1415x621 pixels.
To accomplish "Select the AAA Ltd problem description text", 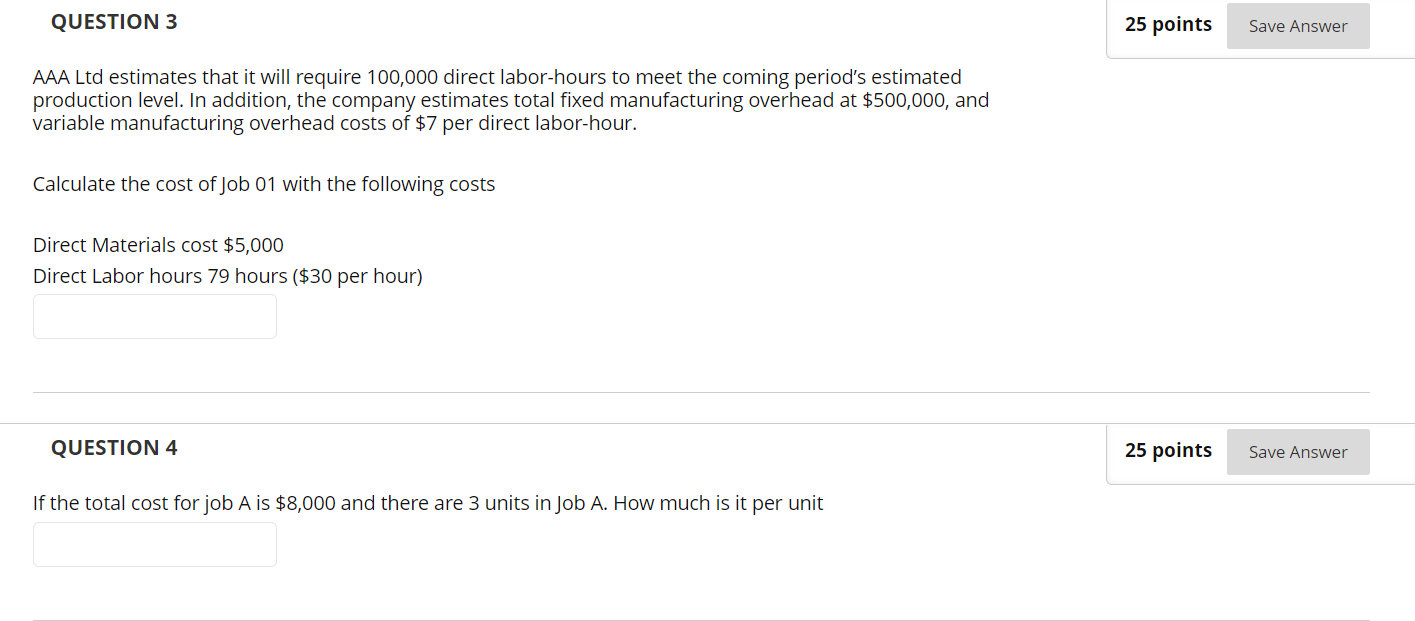I will 511,99.
